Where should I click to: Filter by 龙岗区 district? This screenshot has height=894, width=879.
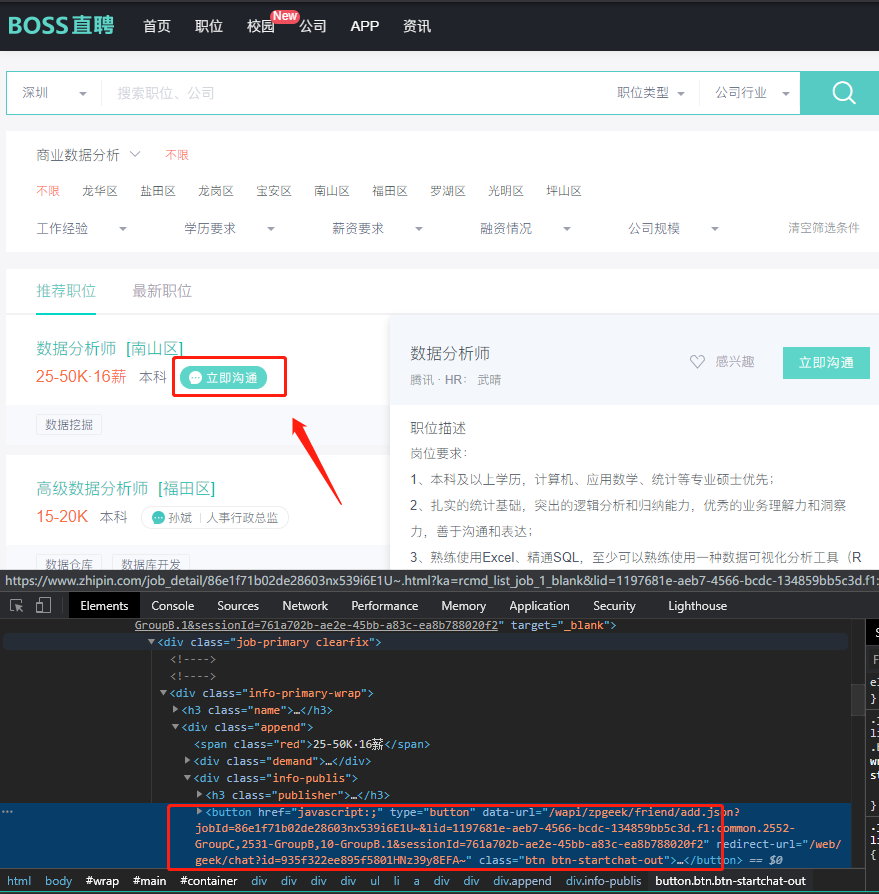[215, 191]
